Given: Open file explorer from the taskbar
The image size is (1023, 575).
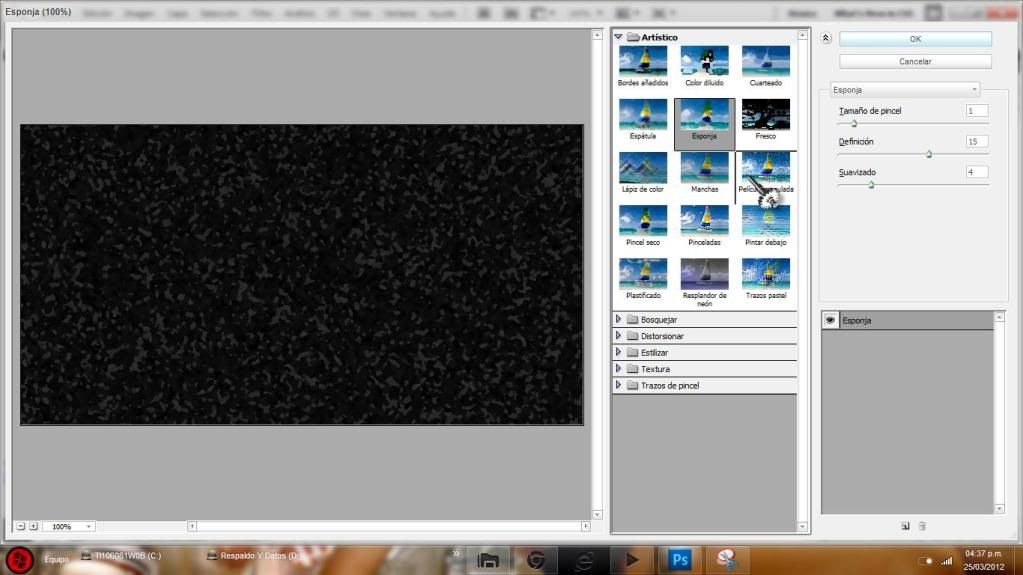Looking at the screenshot, I should (488, 560).
